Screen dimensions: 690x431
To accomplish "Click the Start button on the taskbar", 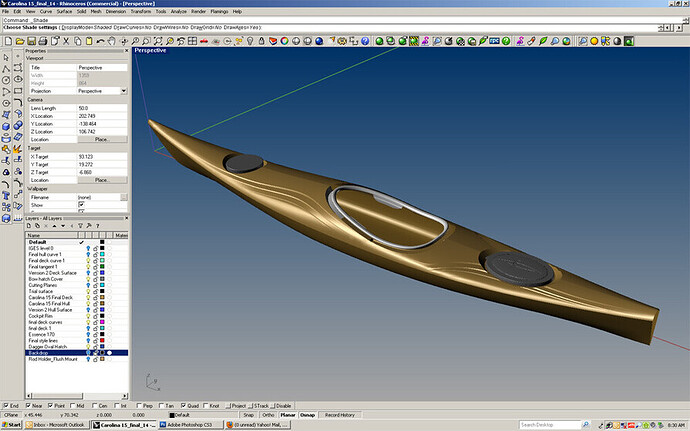I will point(11,425).
